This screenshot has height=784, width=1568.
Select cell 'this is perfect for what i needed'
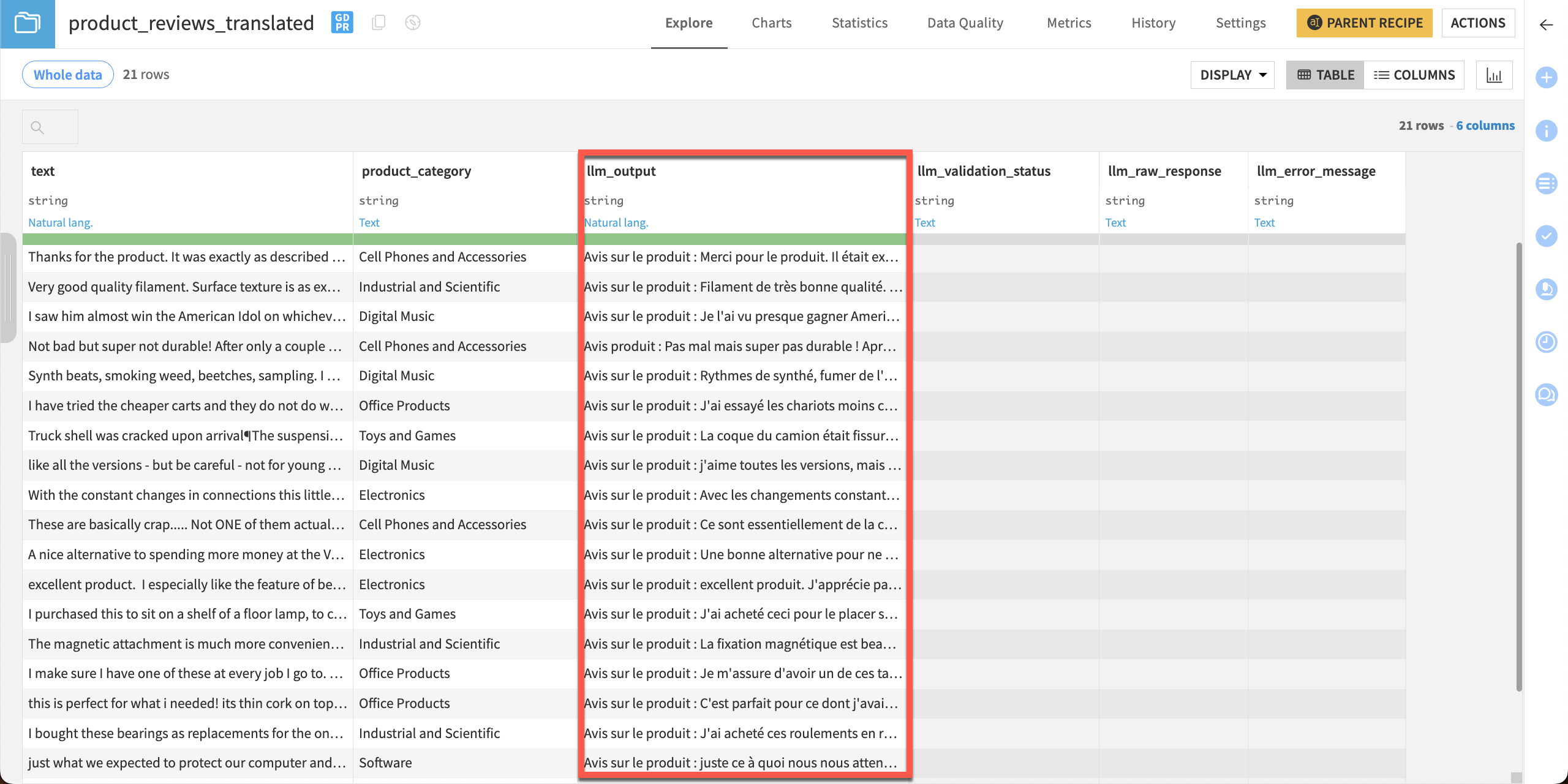[187, 703]
